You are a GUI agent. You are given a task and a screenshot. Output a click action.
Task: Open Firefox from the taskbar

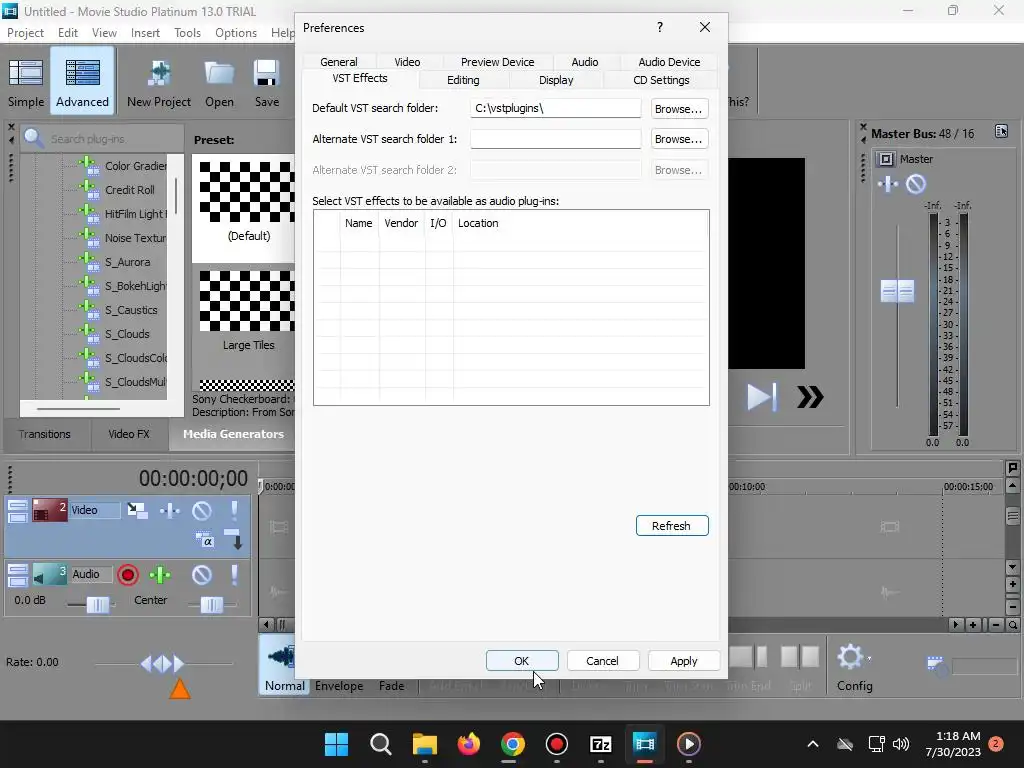click(468, 744)
